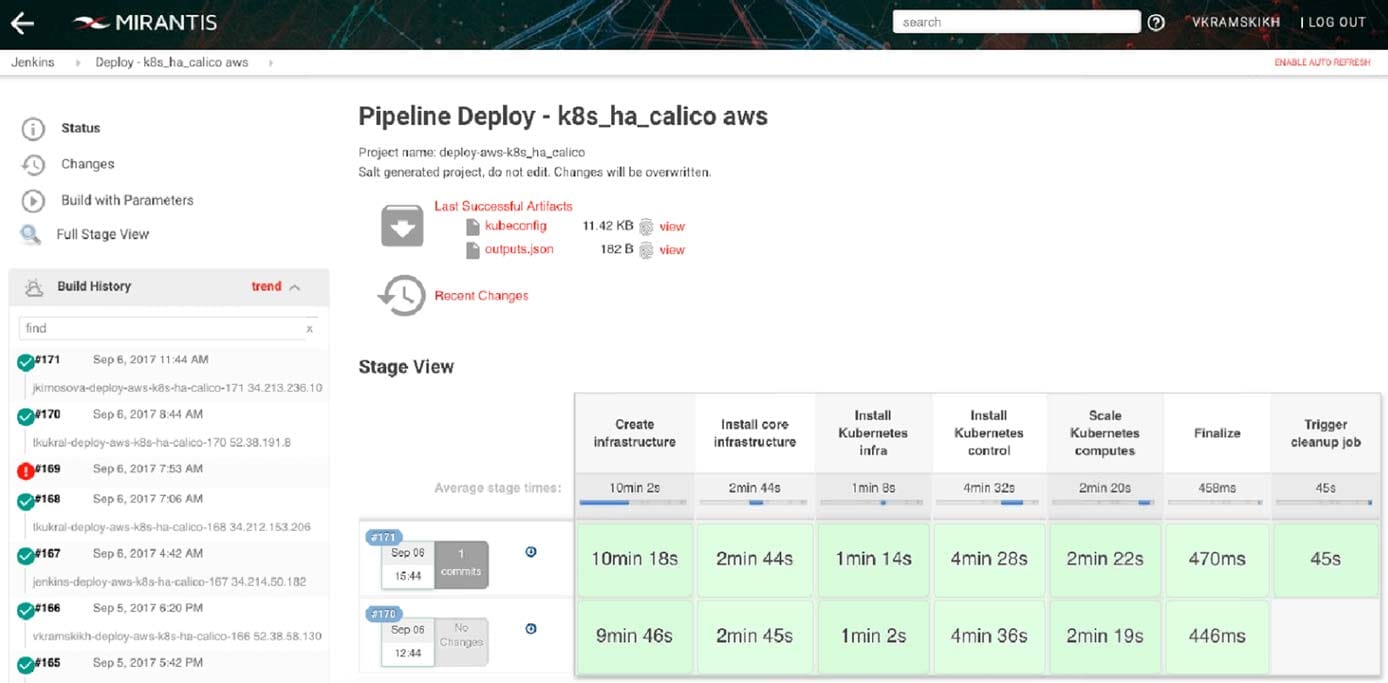Restart build #171 via circular arrow icon
Image resolution: width=1388 pixels, height=683 pixels.
[531, 551]
